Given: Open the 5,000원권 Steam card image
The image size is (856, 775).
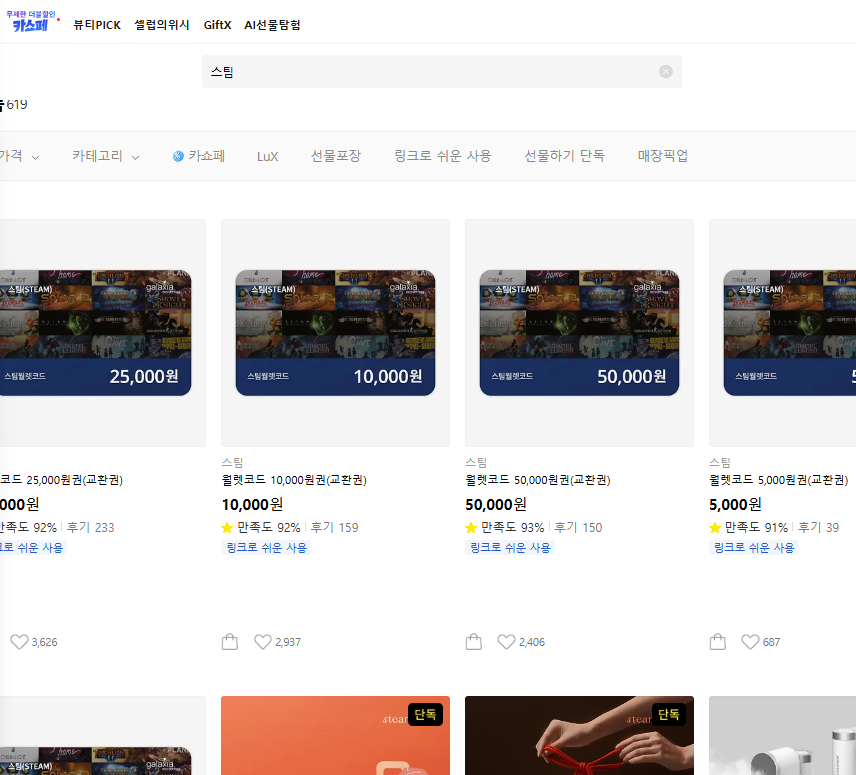Looking at the screenshot, I should pos(782,333).
